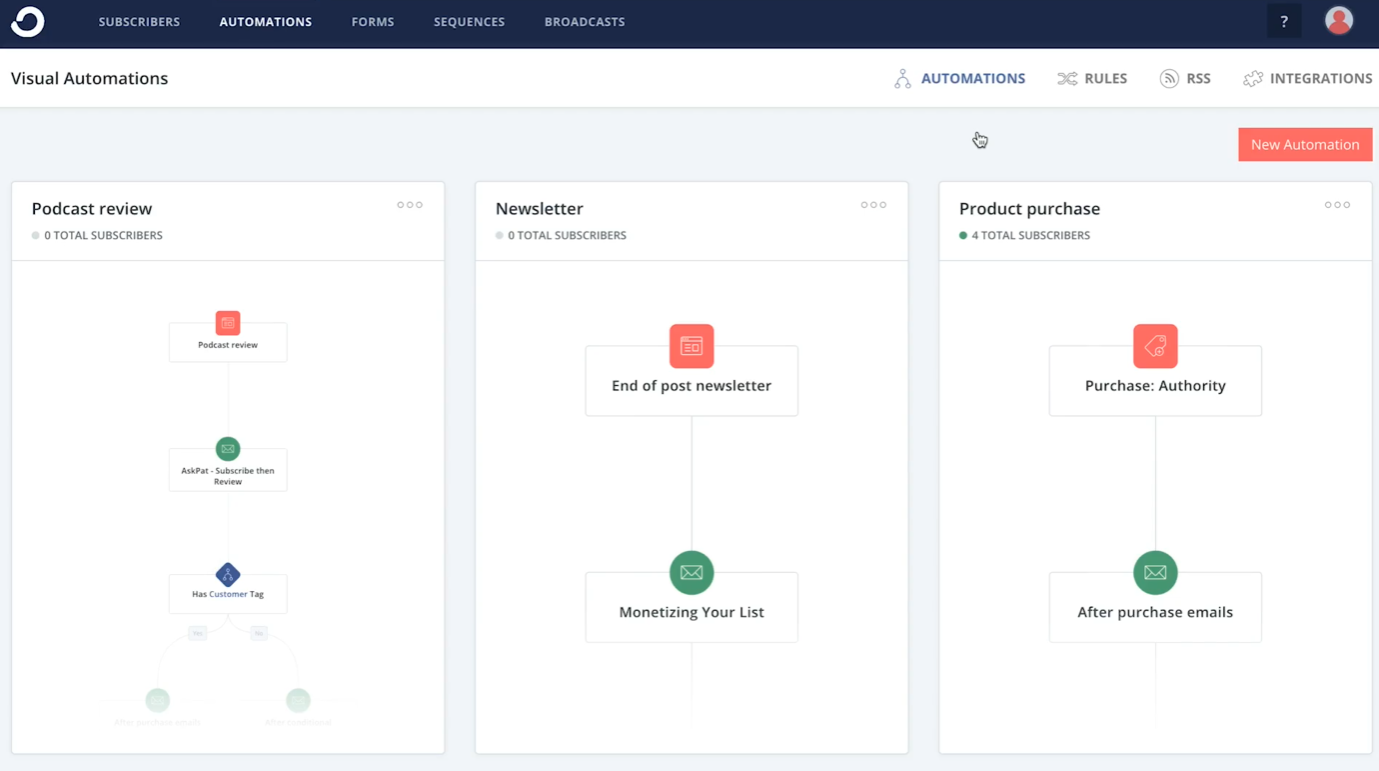Click the Automations branch icon
Screen dimensions: 1379x771
pos(902,79)
